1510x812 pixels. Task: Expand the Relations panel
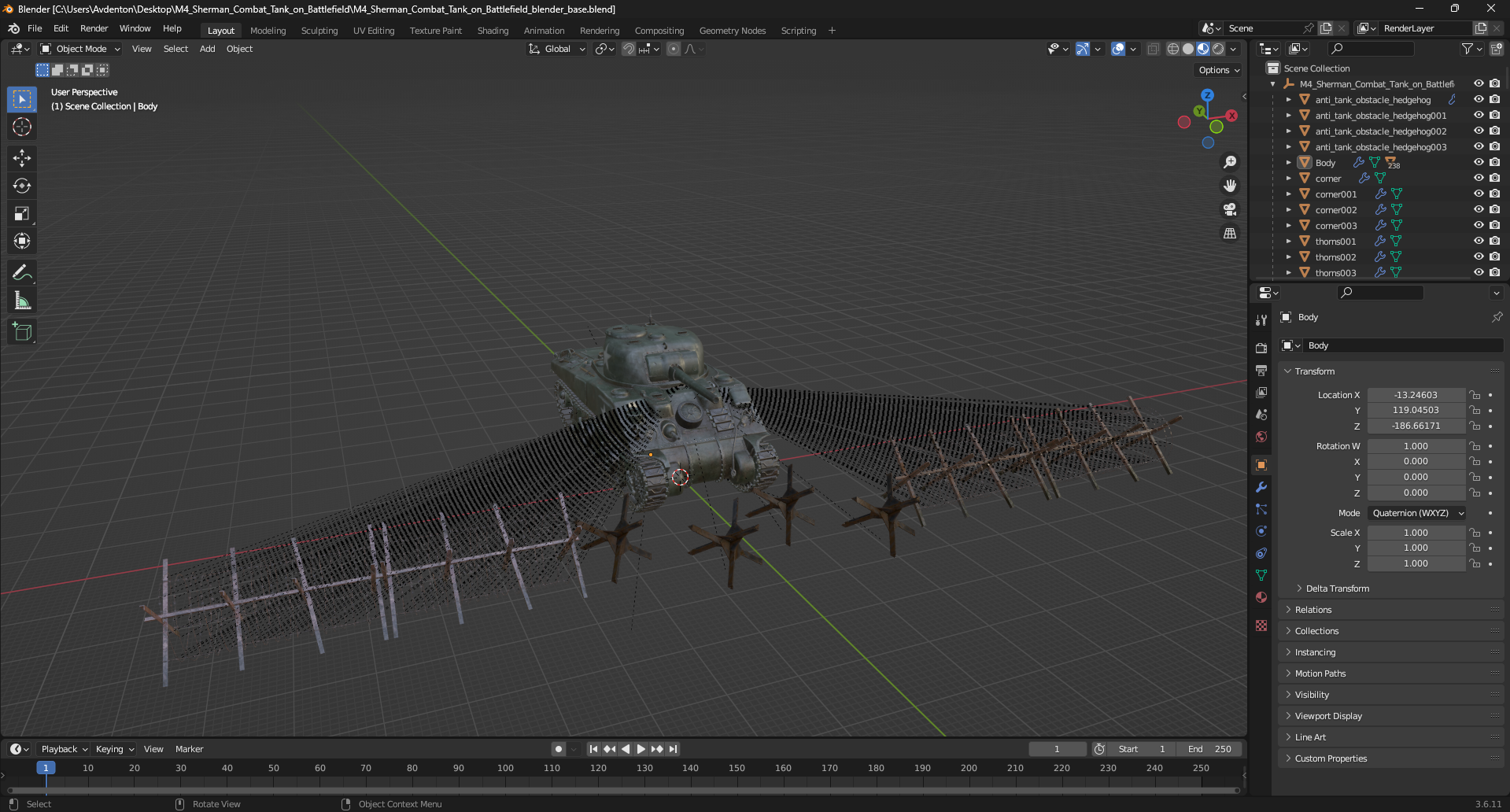(1312, 610)
